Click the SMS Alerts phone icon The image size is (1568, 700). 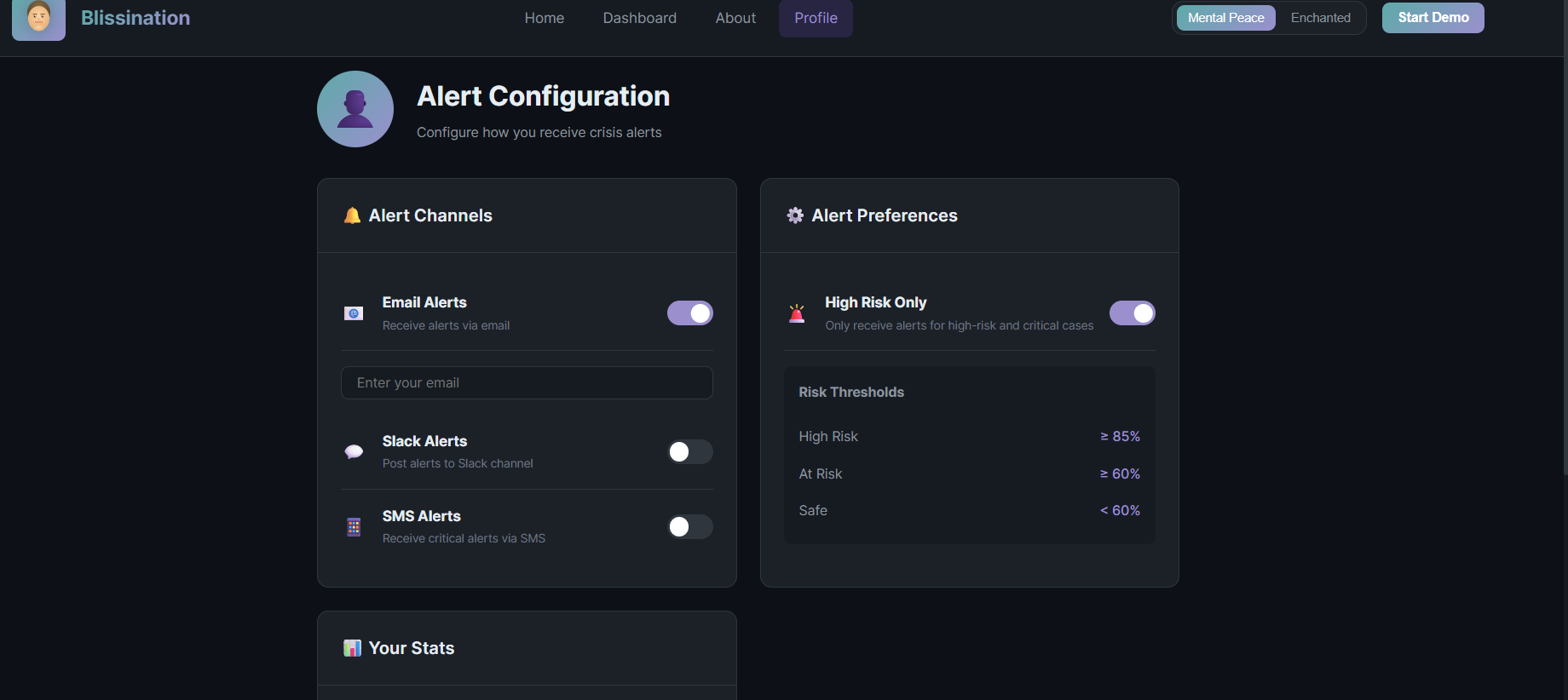tap(354, 527)
